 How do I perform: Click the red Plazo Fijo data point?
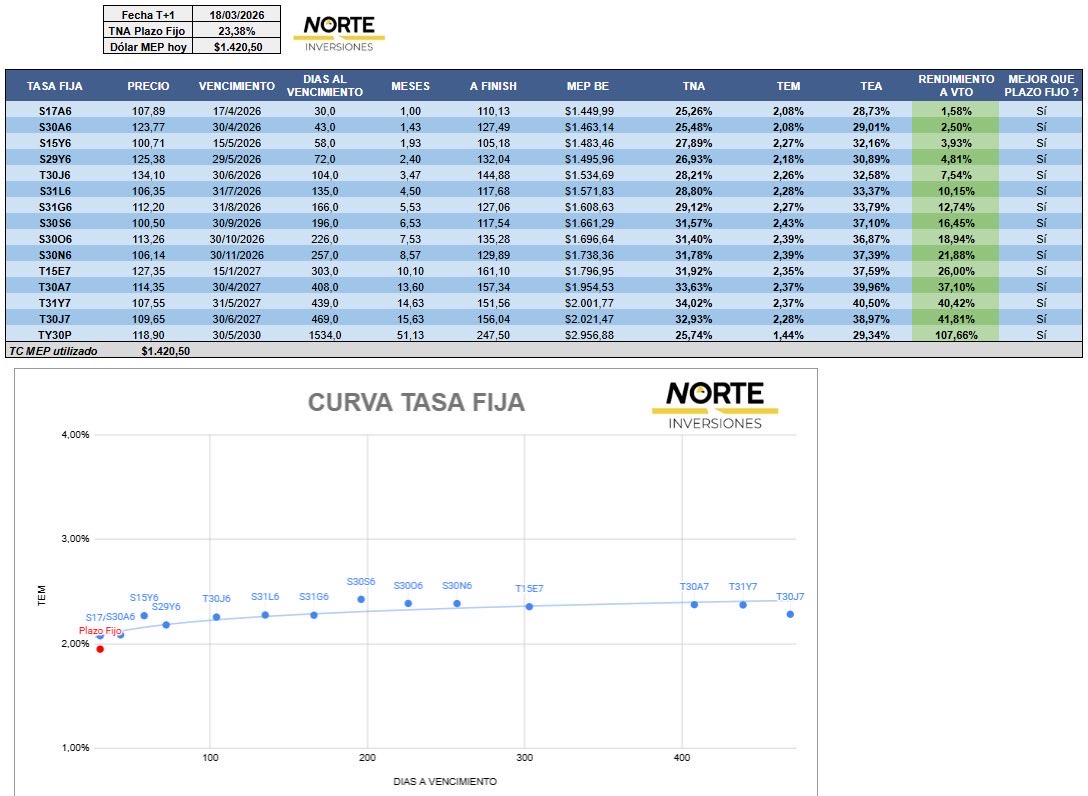pyautogui.click(x=100, y=649)
